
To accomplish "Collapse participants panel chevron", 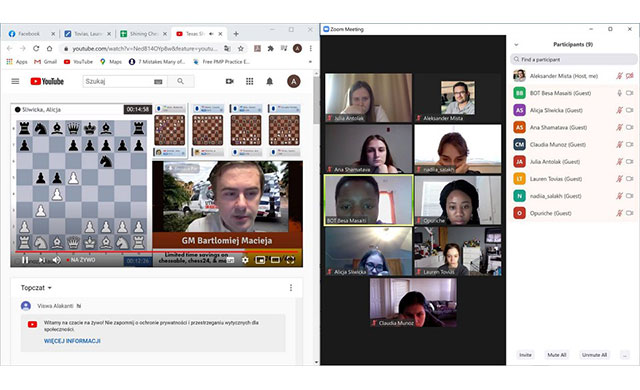I will (516, 44).
